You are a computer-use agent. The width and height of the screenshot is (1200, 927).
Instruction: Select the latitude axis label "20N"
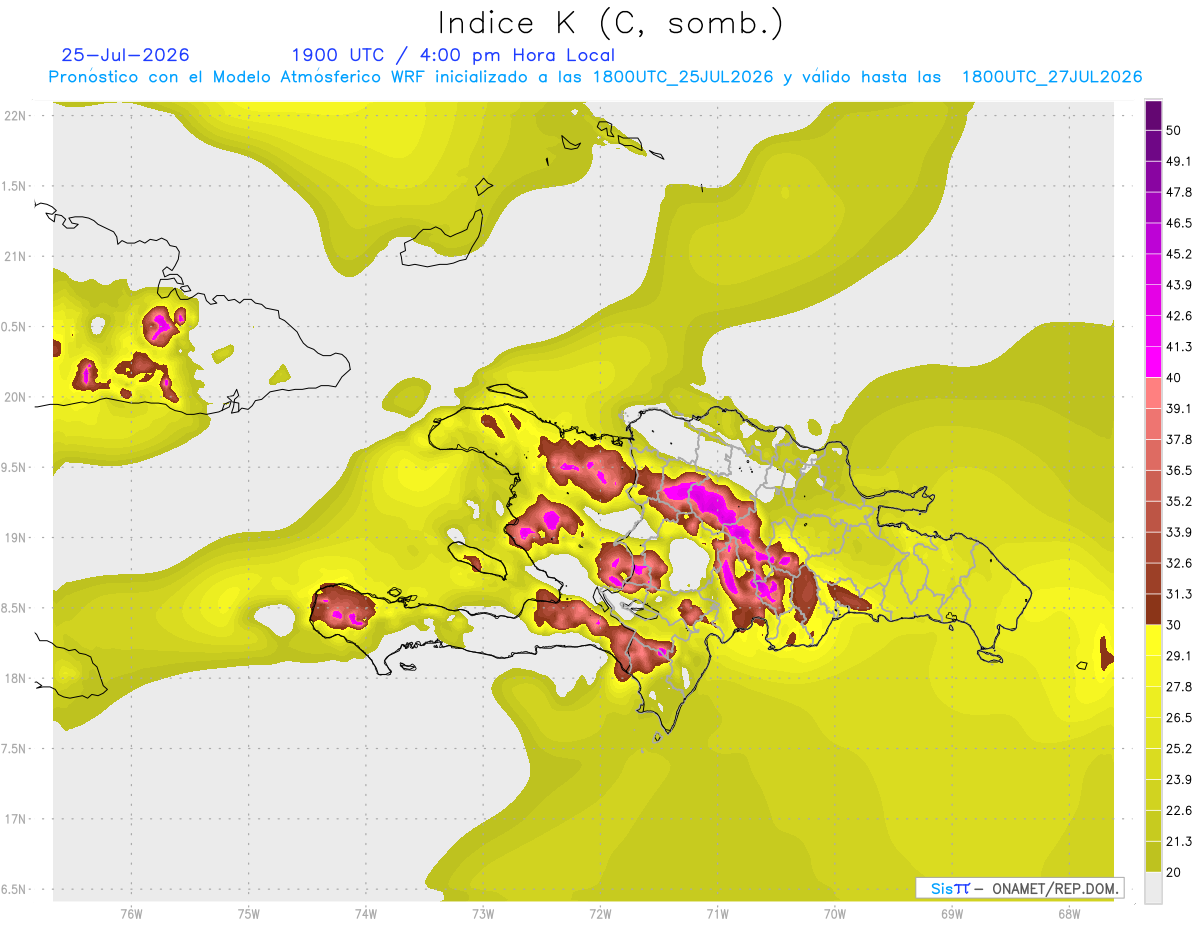point(15,397)
